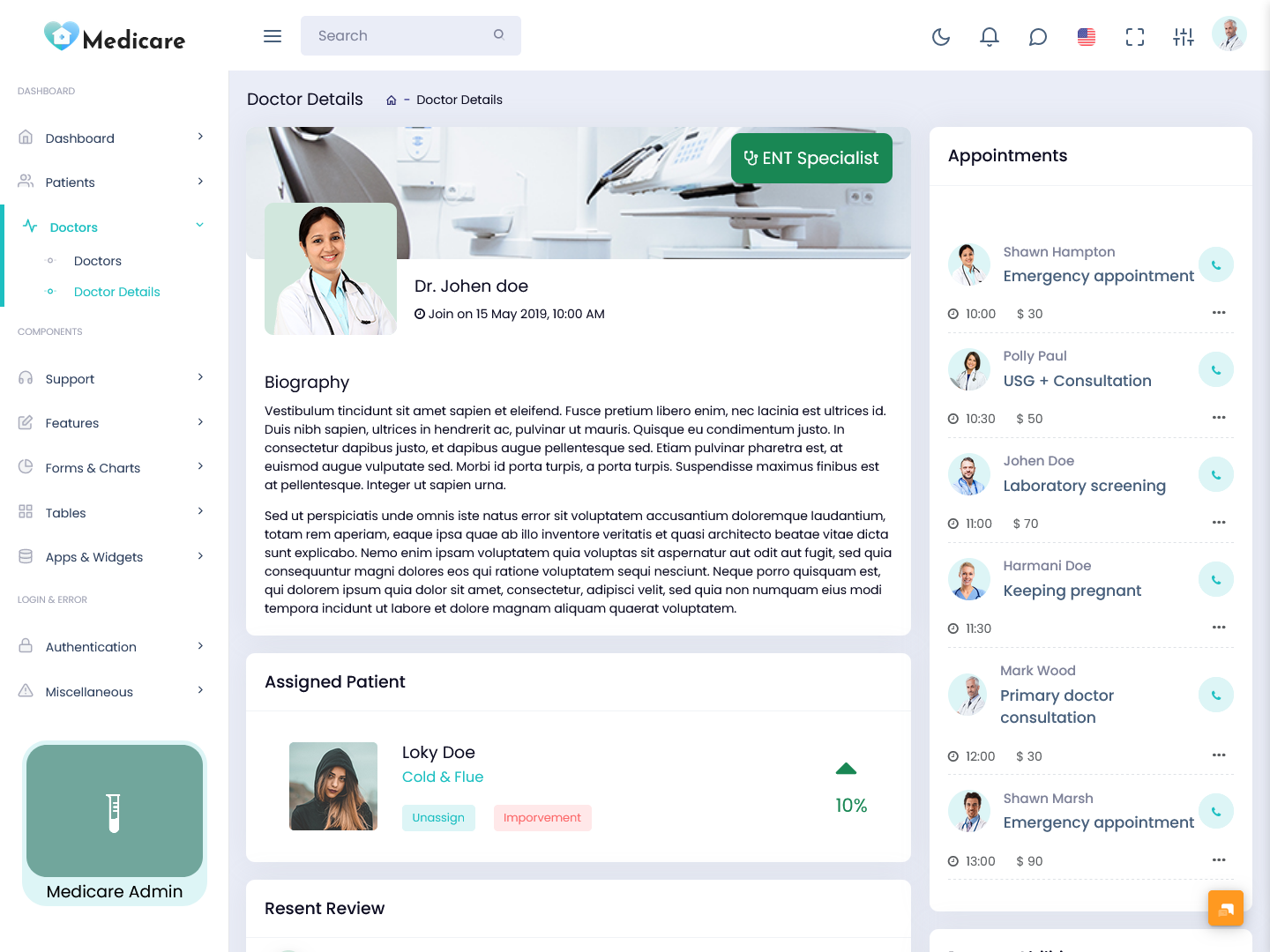
Task: Click into the Search input field
Action: [x=401, y=36]
